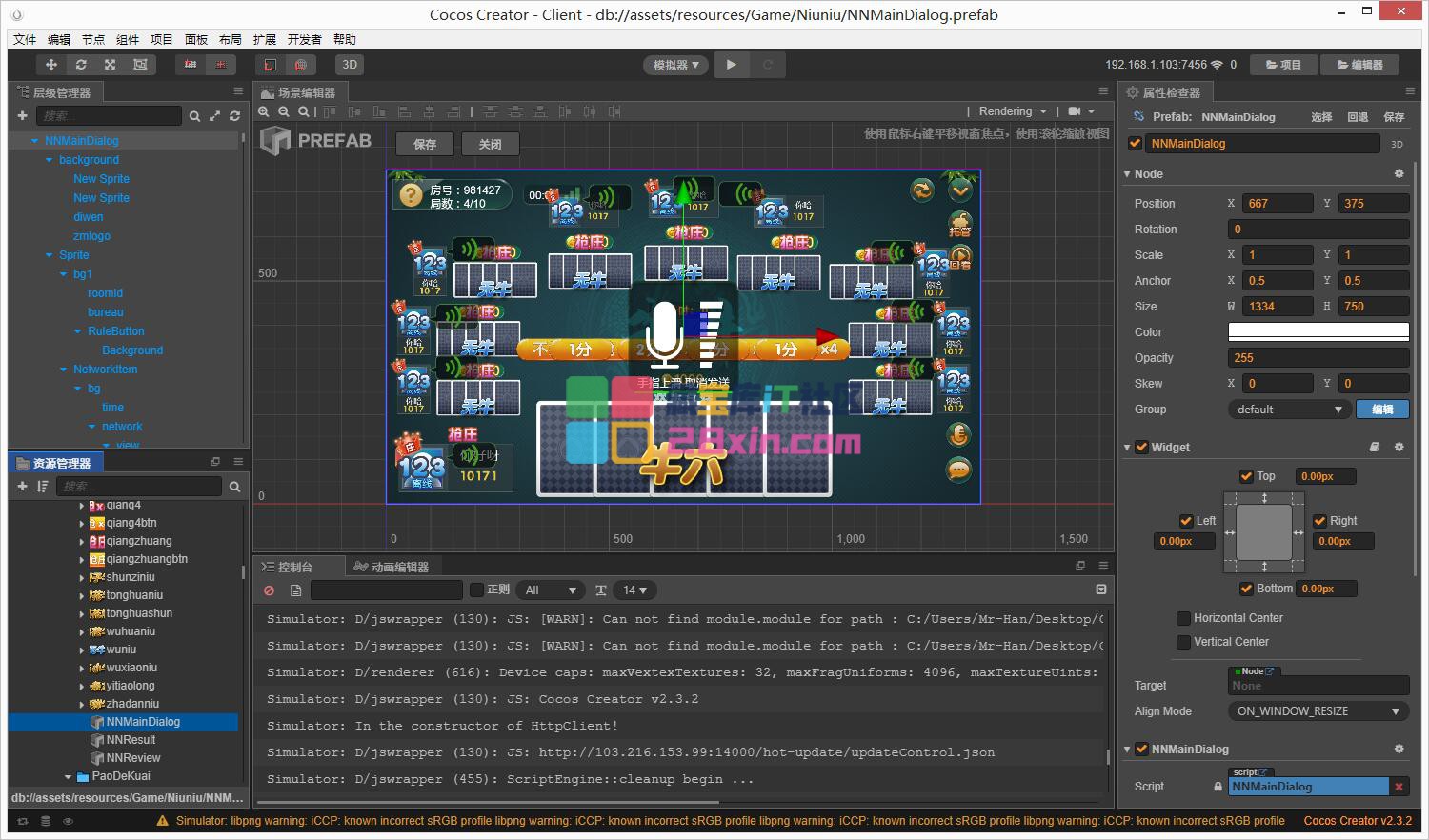The image size is (1429, 840).
Task: Select the scale transform tool
Action: click(x=111, y=65)
